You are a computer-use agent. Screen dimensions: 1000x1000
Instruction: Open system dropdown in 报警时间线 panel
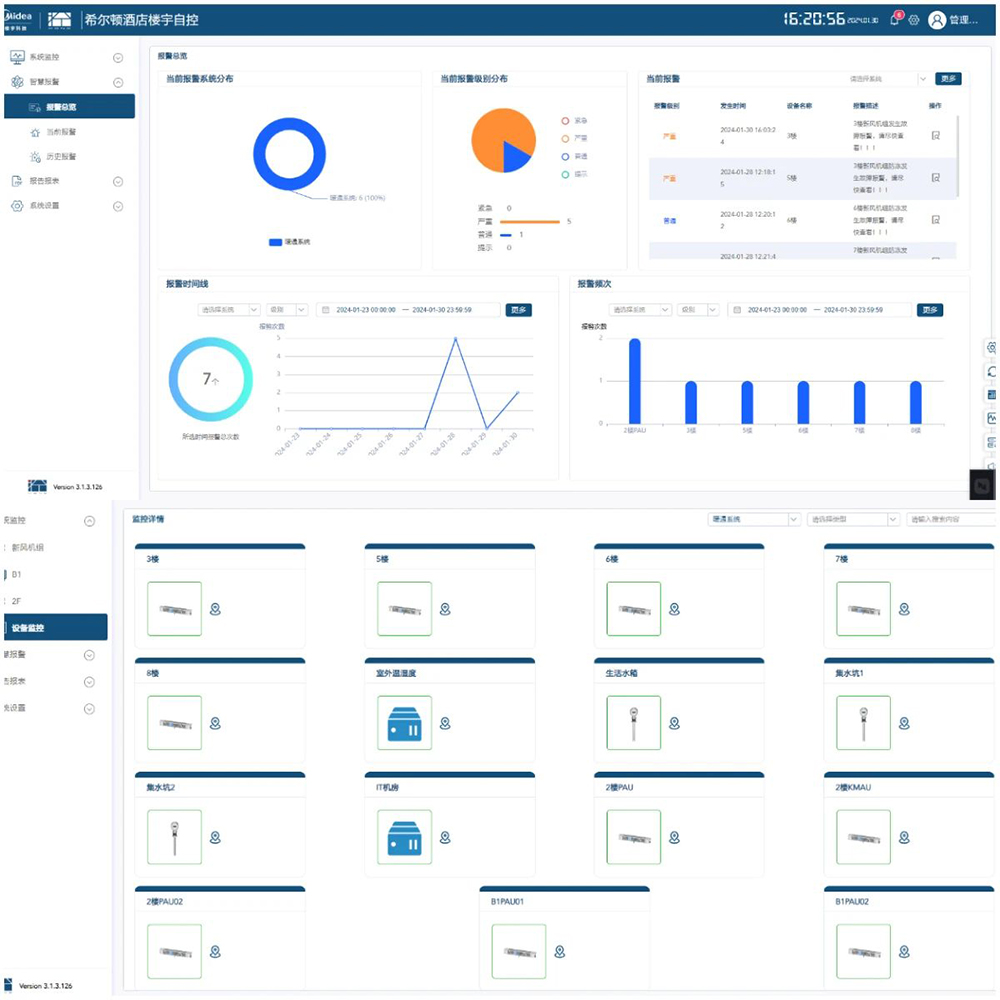point(227,310)
